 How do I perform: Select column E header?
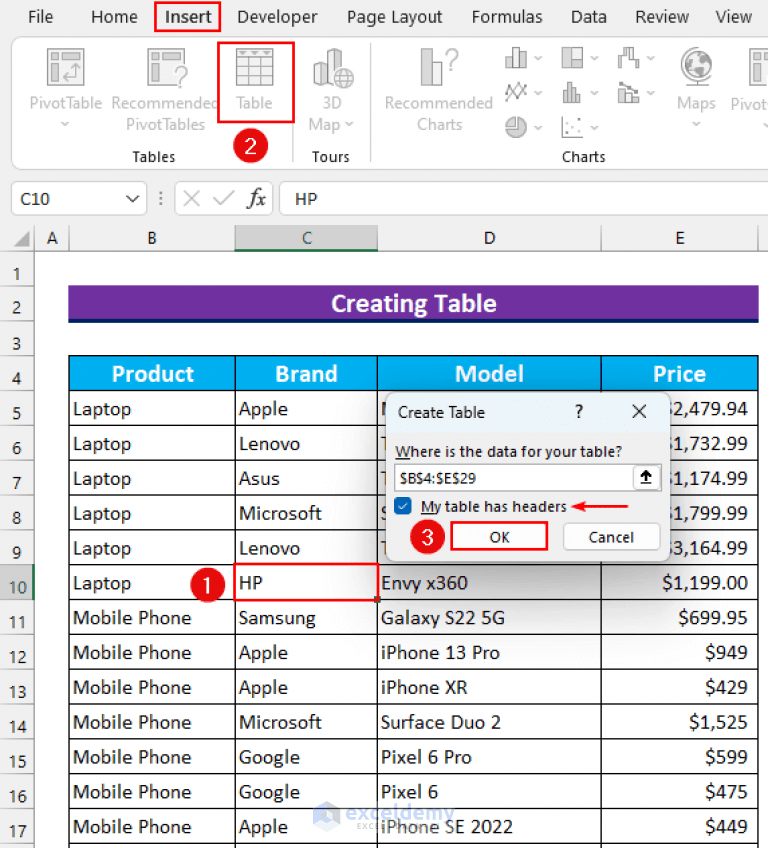tap(679, 238)
